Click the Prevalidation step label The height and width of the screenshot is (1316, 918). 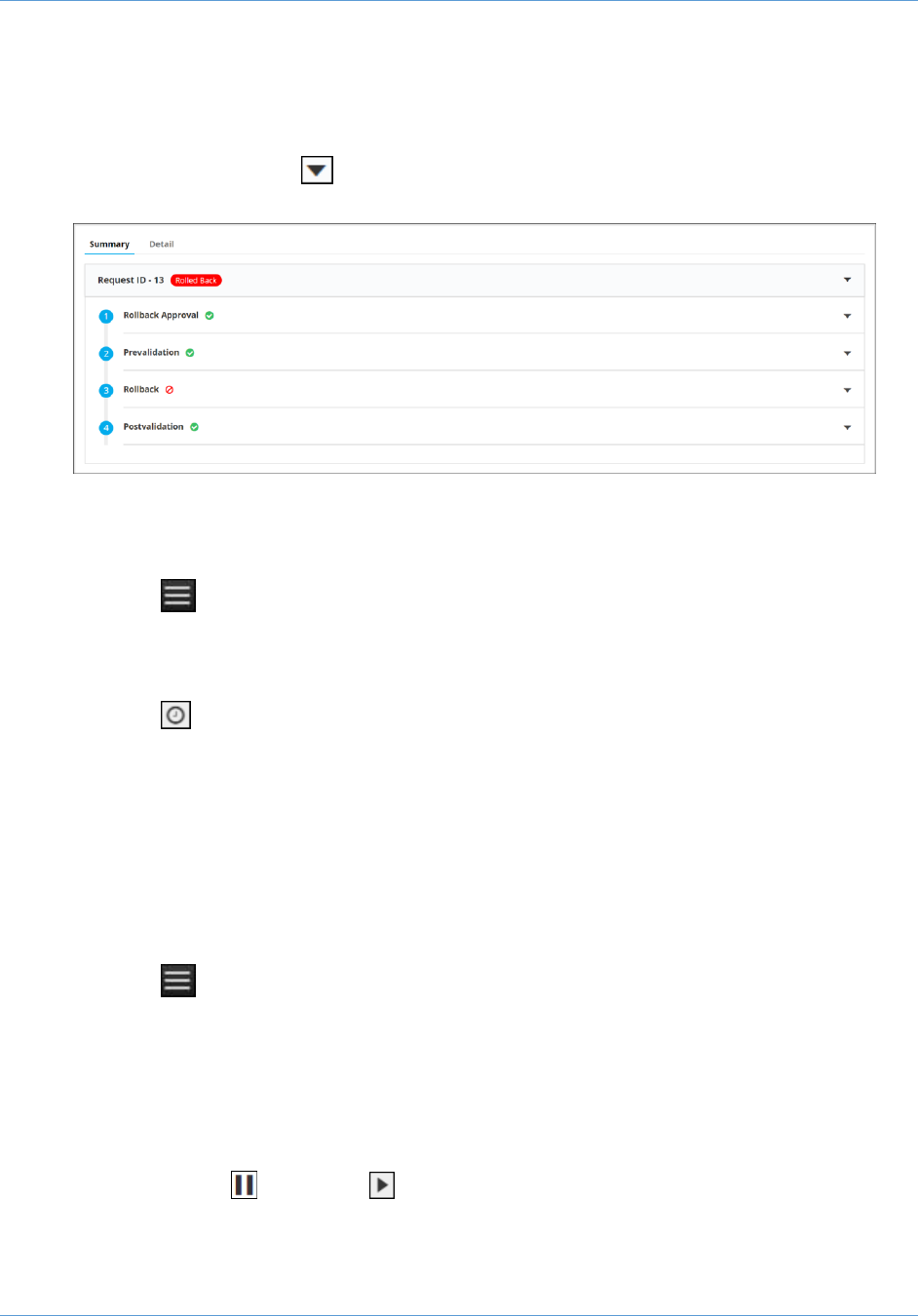pos(151,353)
